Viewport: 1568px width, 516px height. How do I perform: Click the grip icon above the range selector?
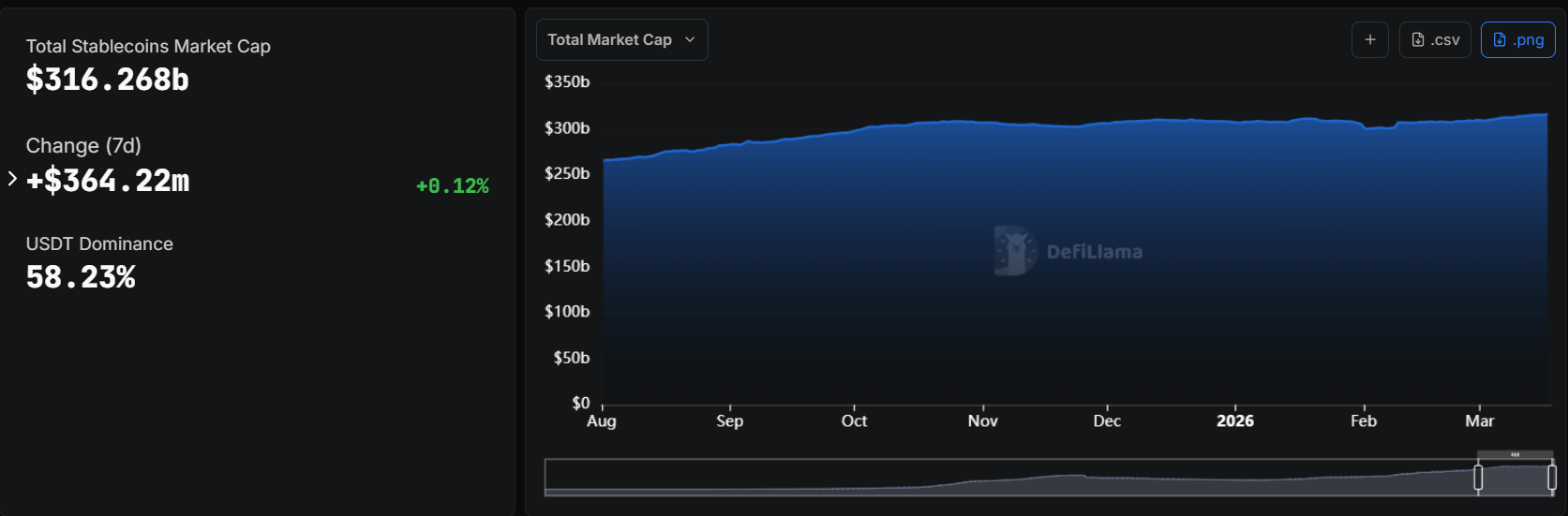[1515, 455]
